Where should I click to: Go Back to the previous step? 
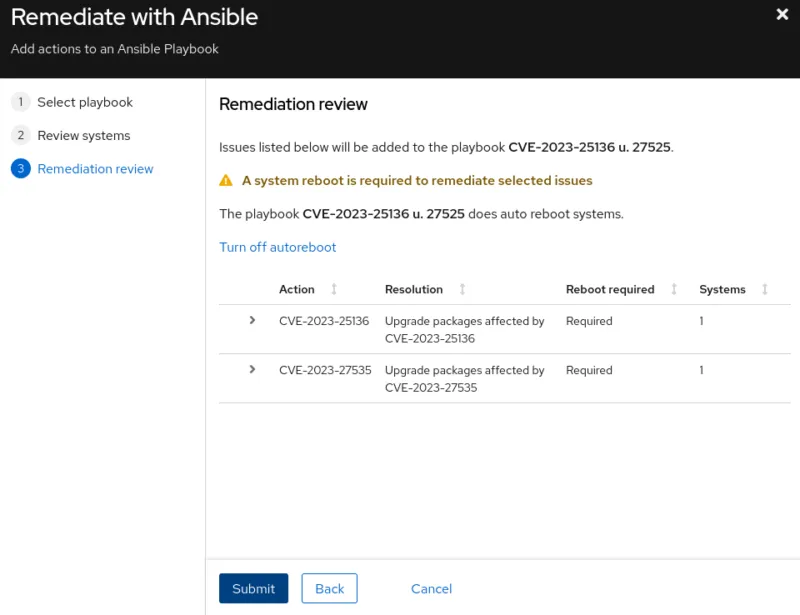pyautogui.click(x=329, y=588)
